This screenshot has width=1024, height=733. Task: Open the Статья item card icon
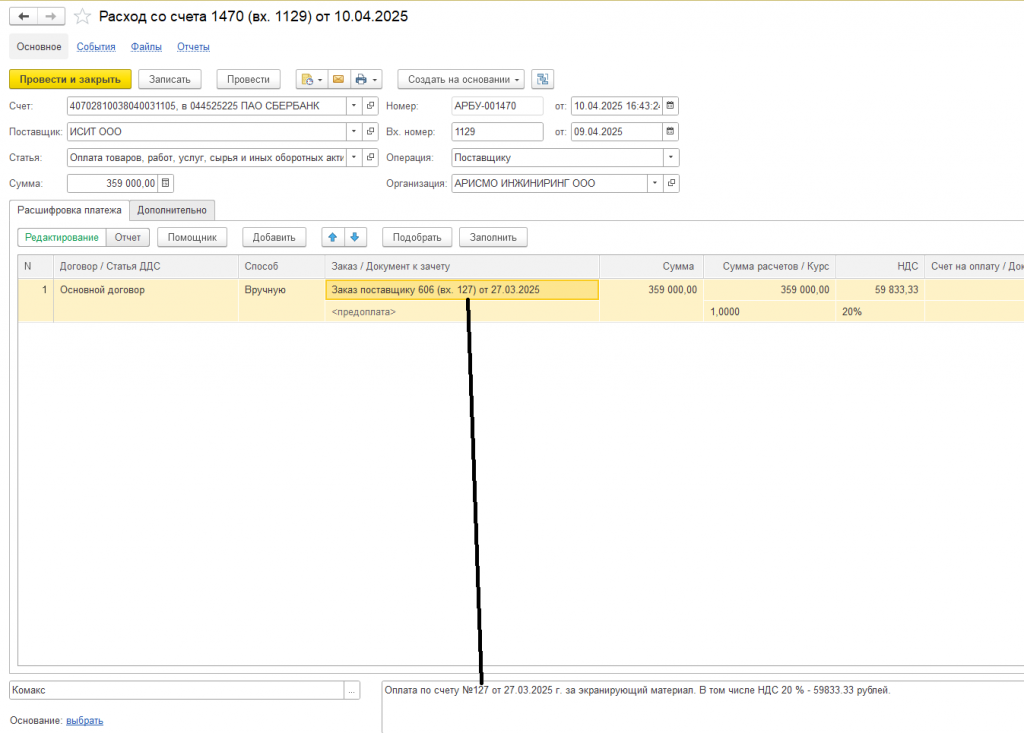(x=370, y=157)
